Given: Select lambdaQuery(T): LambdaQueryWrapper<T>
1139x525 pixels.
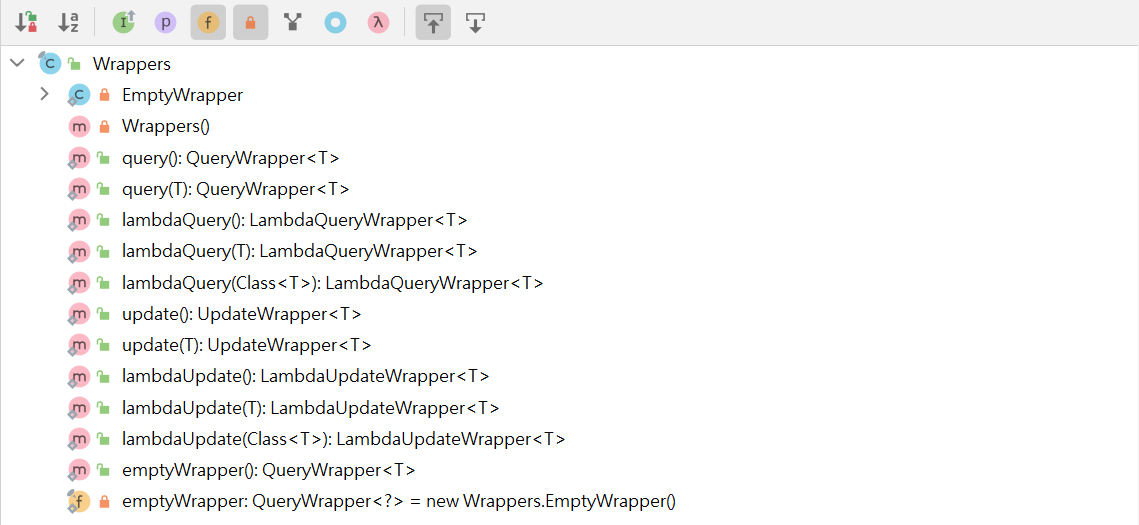Looking at the screenshot, I should tap(300, 251).
